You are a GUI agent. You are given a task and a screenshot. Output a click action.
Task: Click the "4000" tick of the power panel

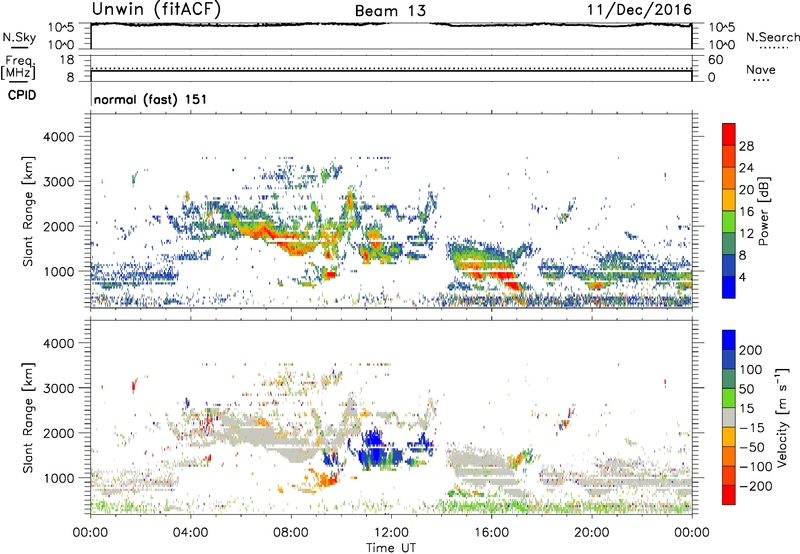pos(58,137)
